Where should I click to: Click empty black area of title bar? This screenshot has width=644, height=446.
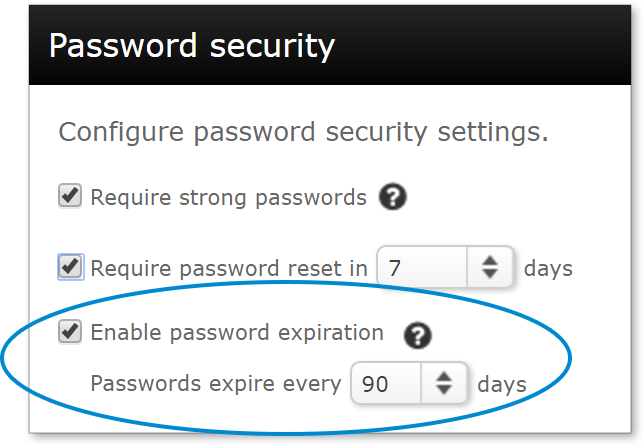pyautogui.click(x=485, y=46)
